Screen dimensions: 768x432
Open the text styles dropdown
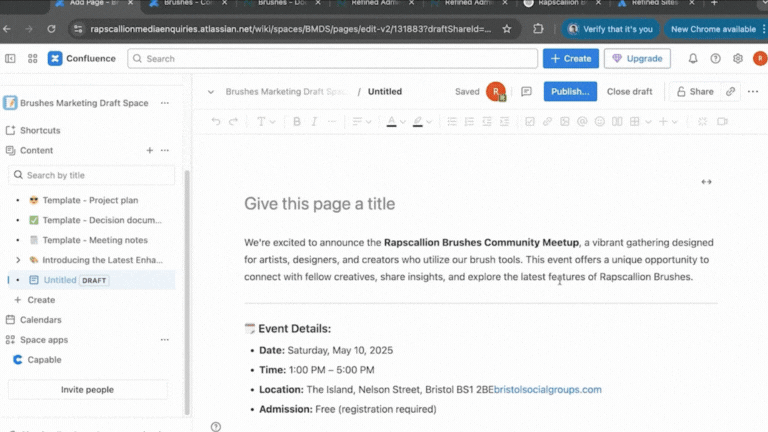[266, 121]
